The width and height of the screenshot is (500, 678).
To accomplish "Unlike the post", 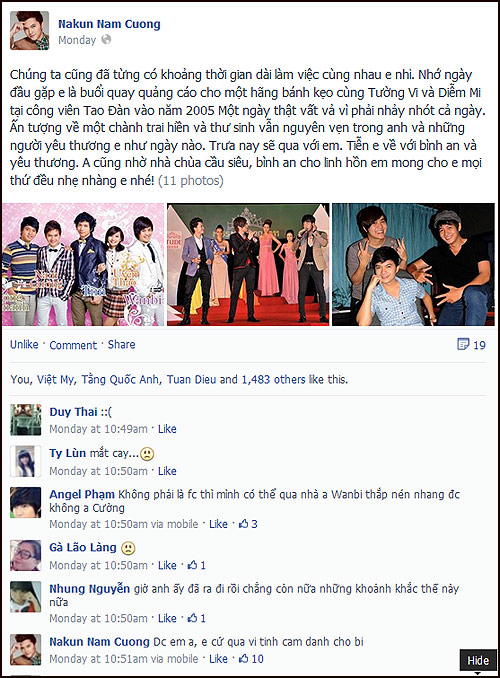I will 24,345.
